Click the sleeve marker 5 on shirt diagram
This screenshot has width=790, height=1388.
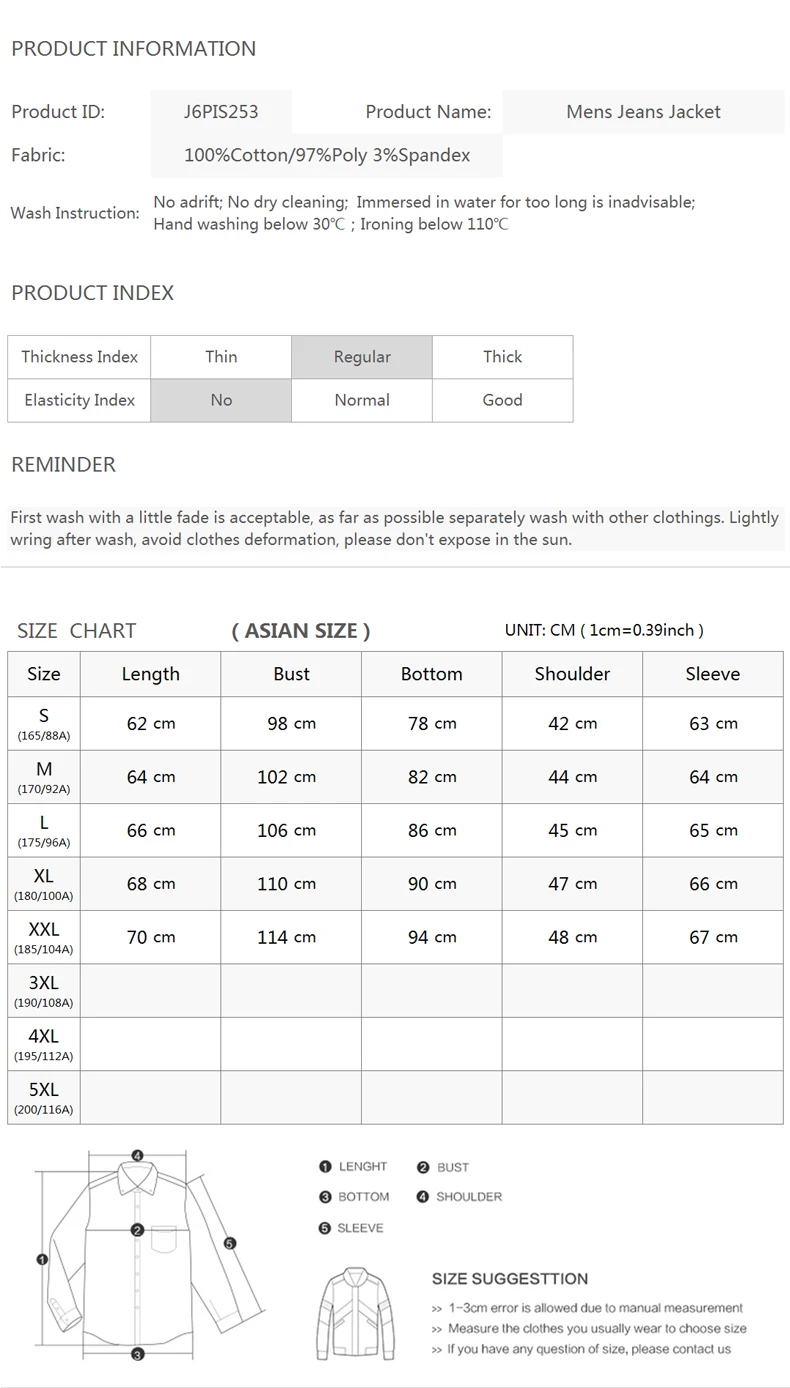click(230, 1243)
